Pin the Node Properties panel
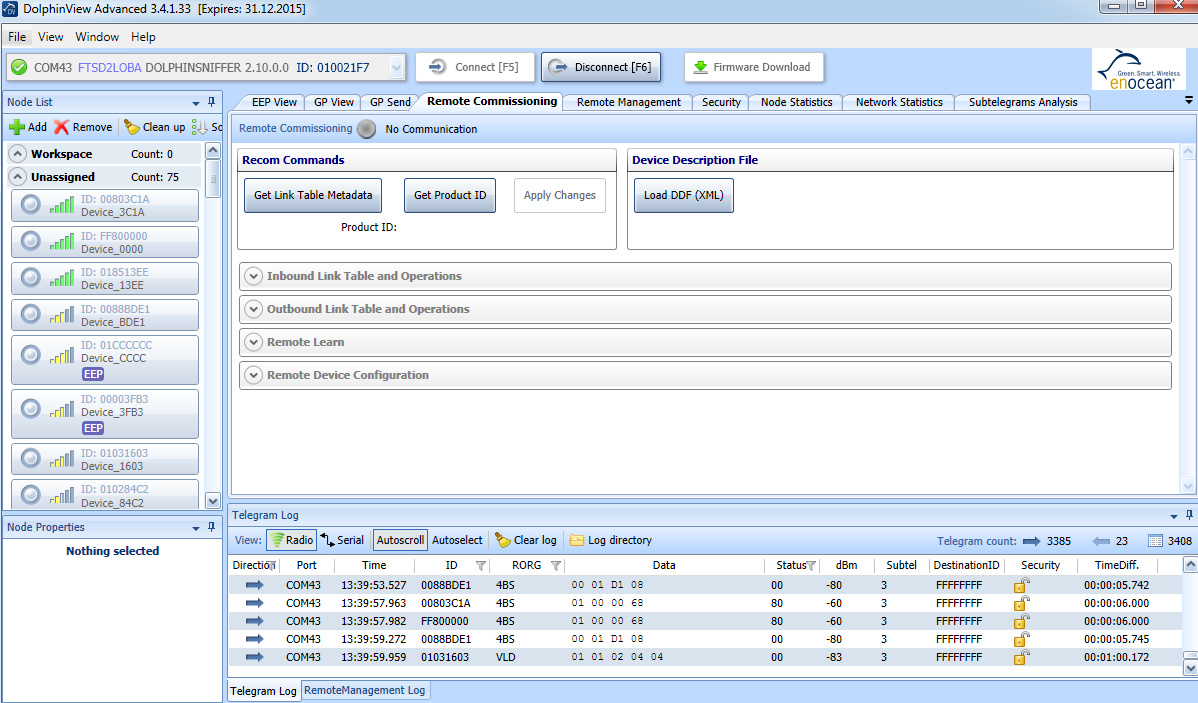This screenshot has height=703, width=1198. pos(212,526)
